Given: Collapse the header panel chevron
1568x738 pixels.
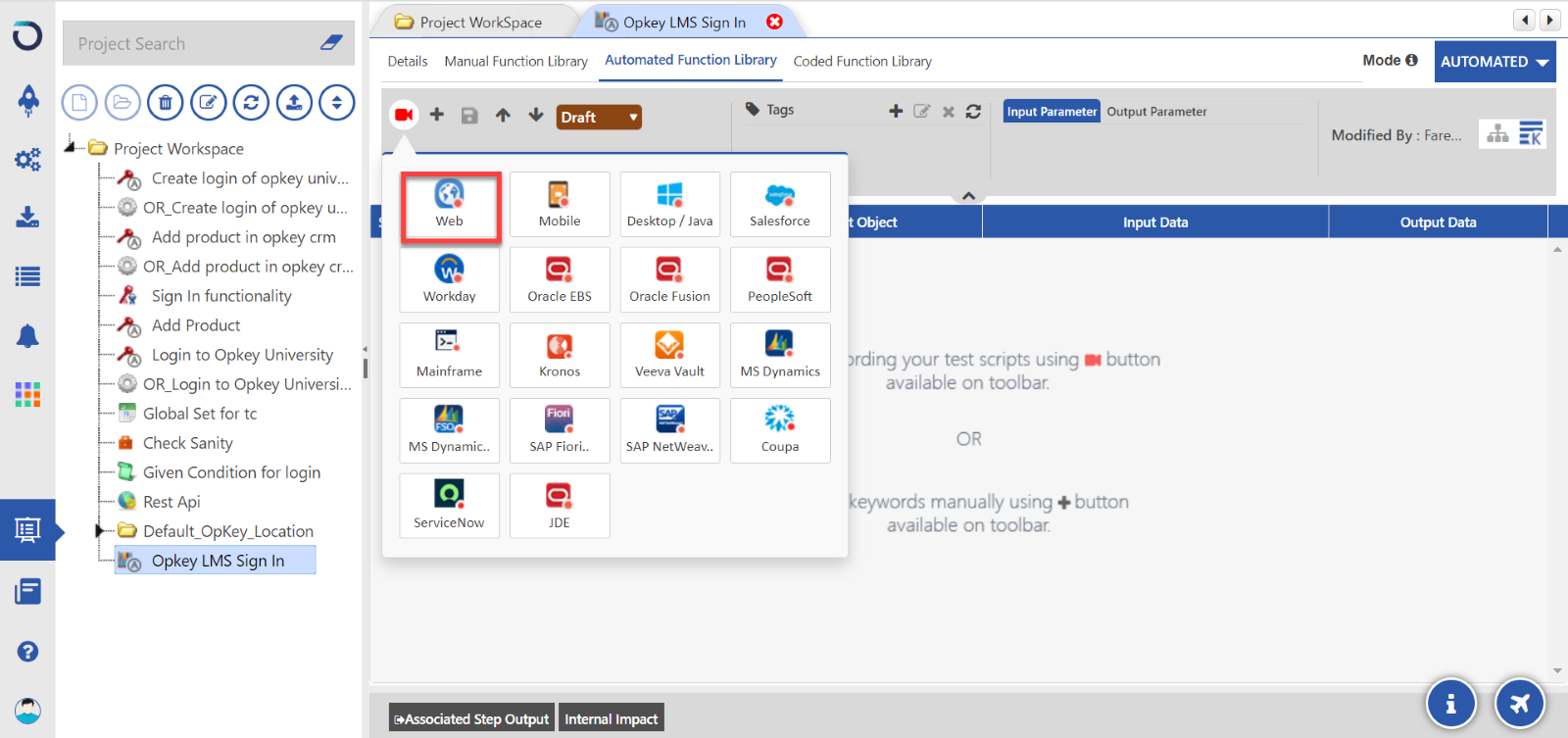Looking at the screenshot, I should (968, 196).
